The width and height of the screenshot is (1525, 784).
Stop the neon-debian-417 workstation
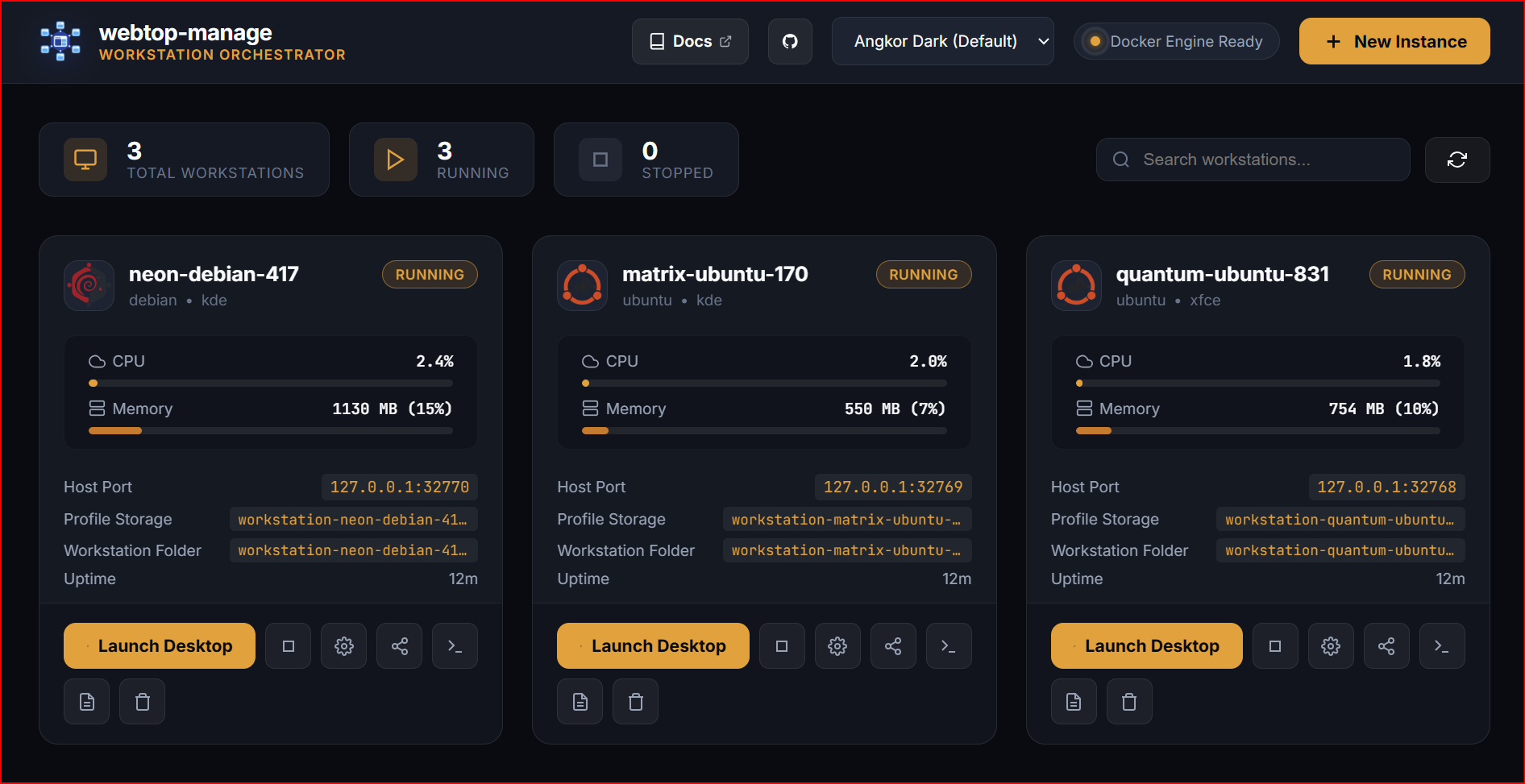point(289,646)
